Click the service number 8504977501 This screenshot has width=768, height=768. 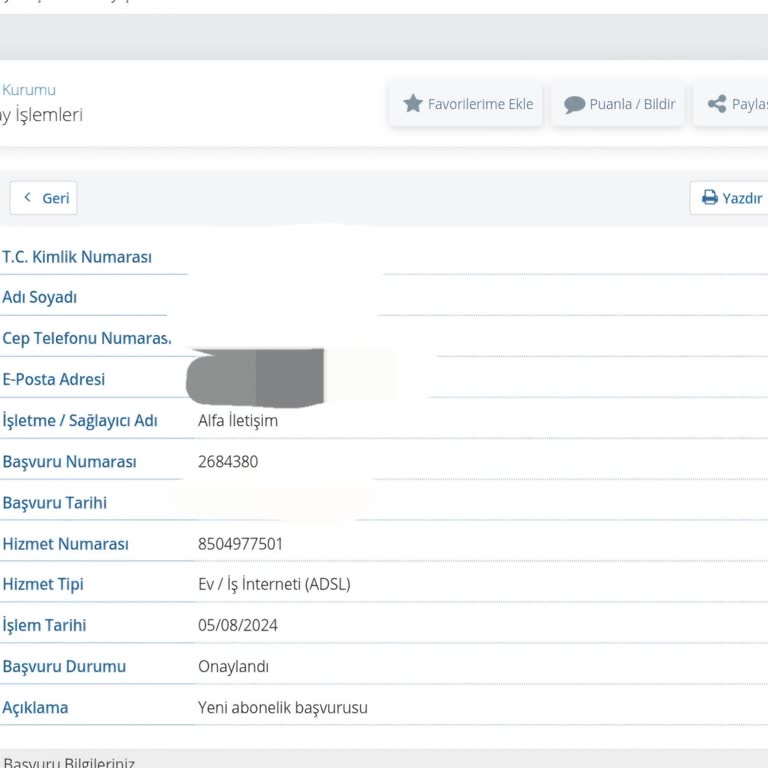click(240, 544)
